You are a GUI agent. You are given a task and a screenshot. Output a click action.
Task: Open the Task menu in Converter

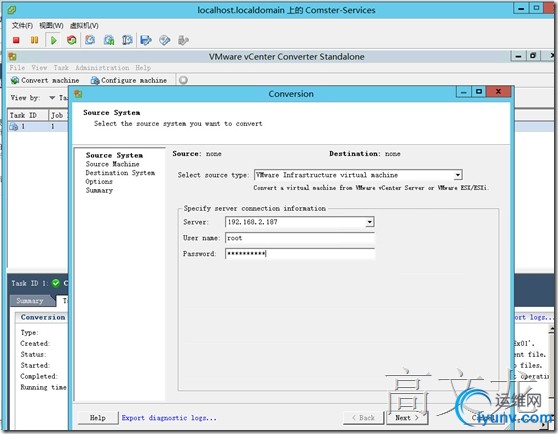click(61, 68)
